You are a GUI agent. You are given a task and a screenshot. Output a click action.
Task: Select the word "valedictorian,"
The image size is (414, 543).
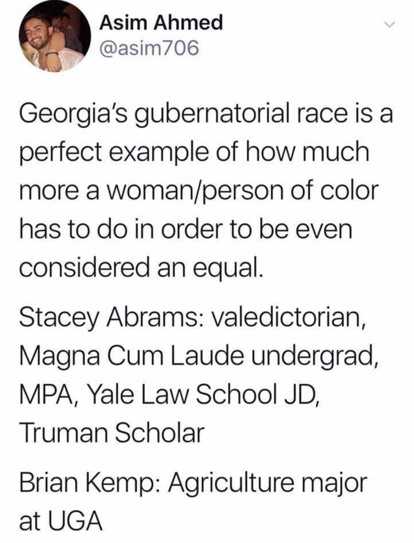tap(288, 318)
